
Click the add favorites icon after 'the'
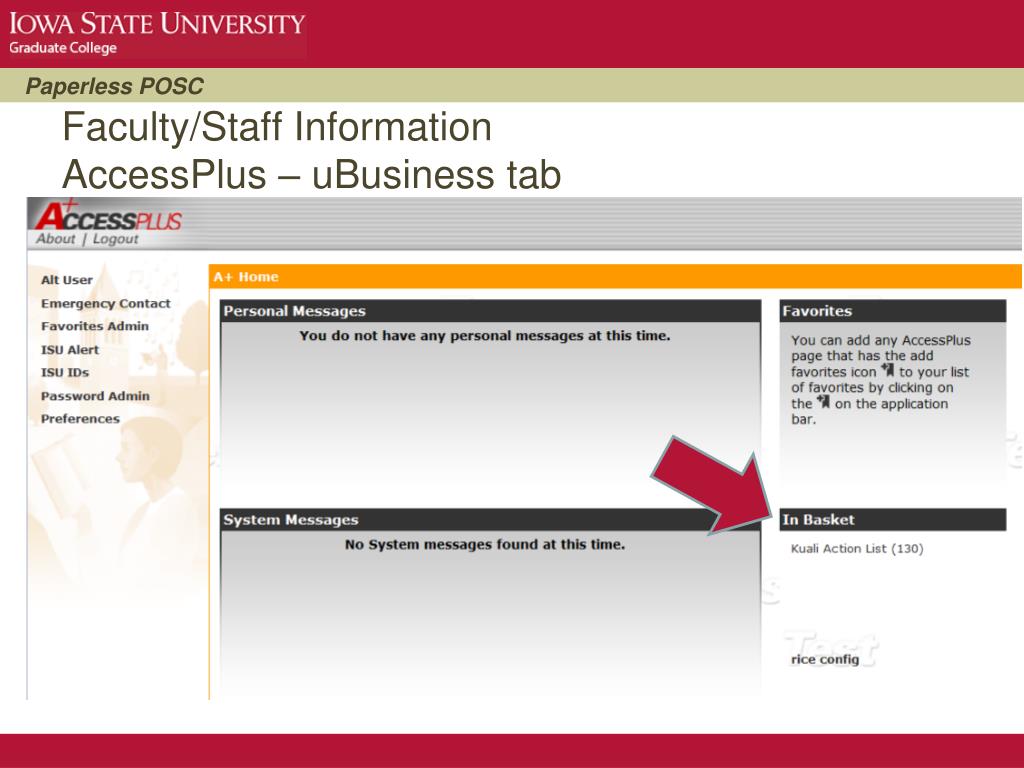pos(824,402)
